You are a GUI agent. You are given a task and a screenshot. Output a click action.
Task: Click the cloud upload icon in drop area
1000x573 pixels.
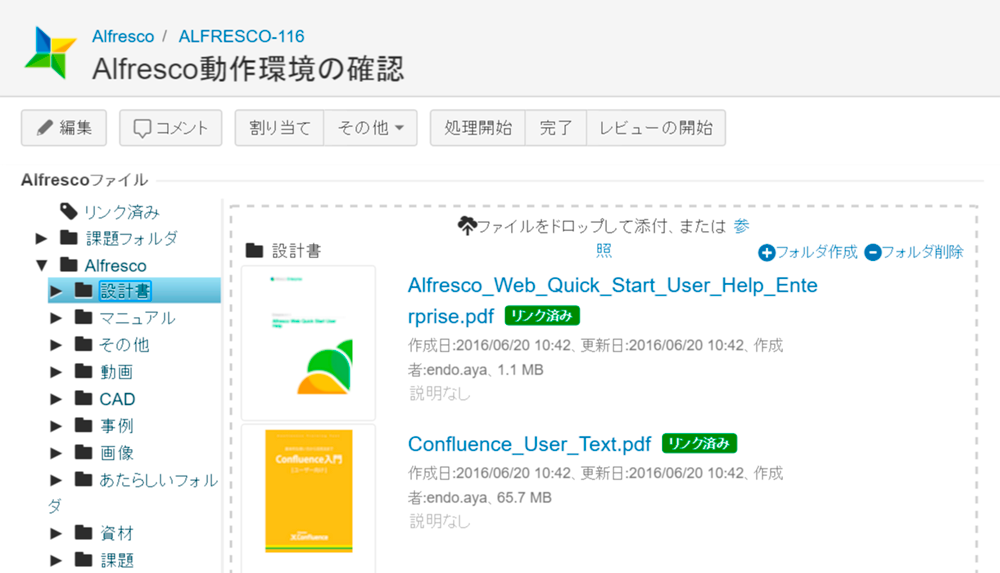point(467,225)
